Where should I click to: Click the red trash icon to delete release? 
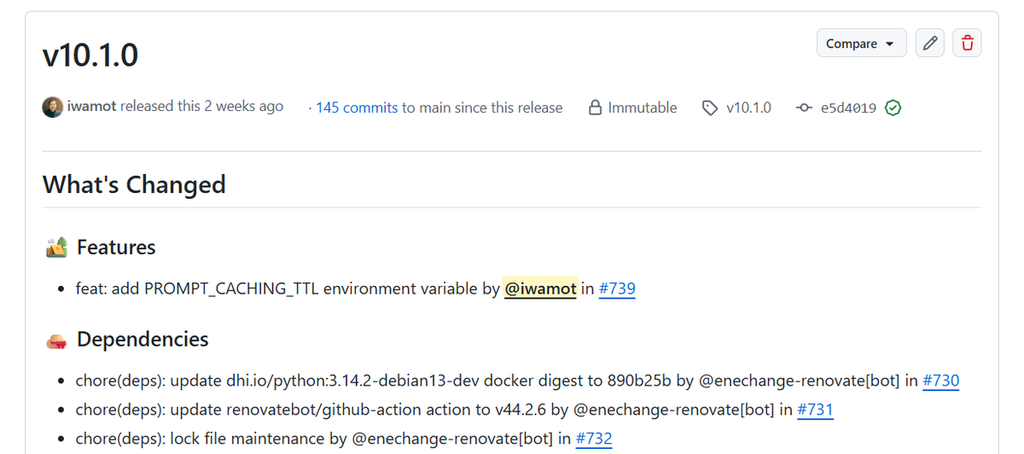967,43
